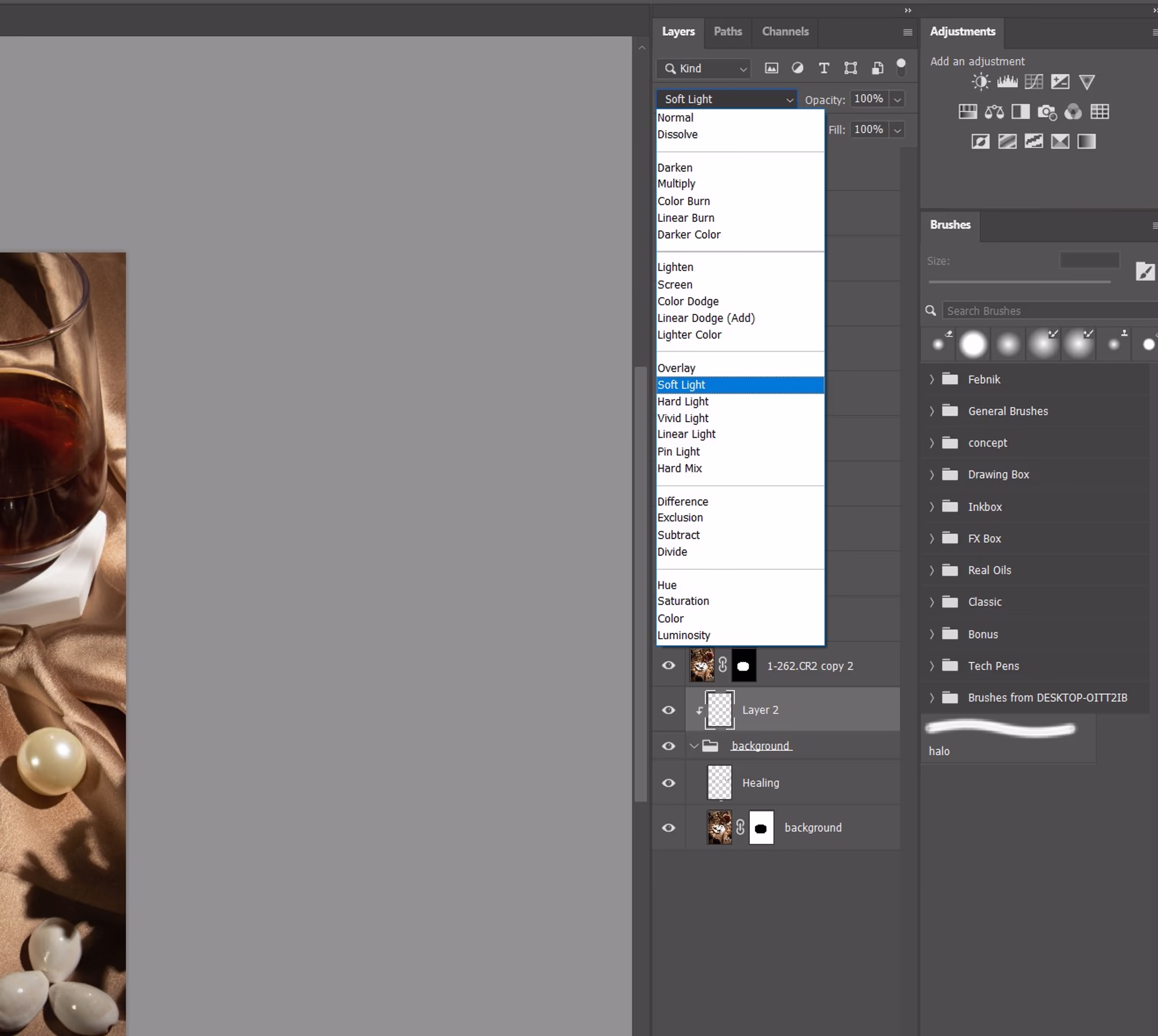The height and width of the screenshot is (1036, 1158).
Task: Add a Photo Filter adjustment
Action: click(x=1047, y=112)
